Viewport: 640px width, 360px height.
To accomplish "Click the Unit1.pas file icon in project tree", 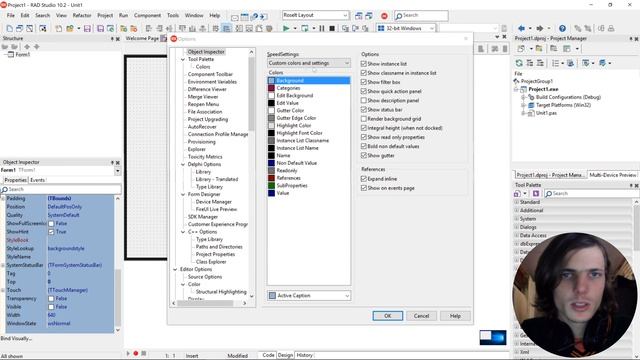I will pos(531,113).
